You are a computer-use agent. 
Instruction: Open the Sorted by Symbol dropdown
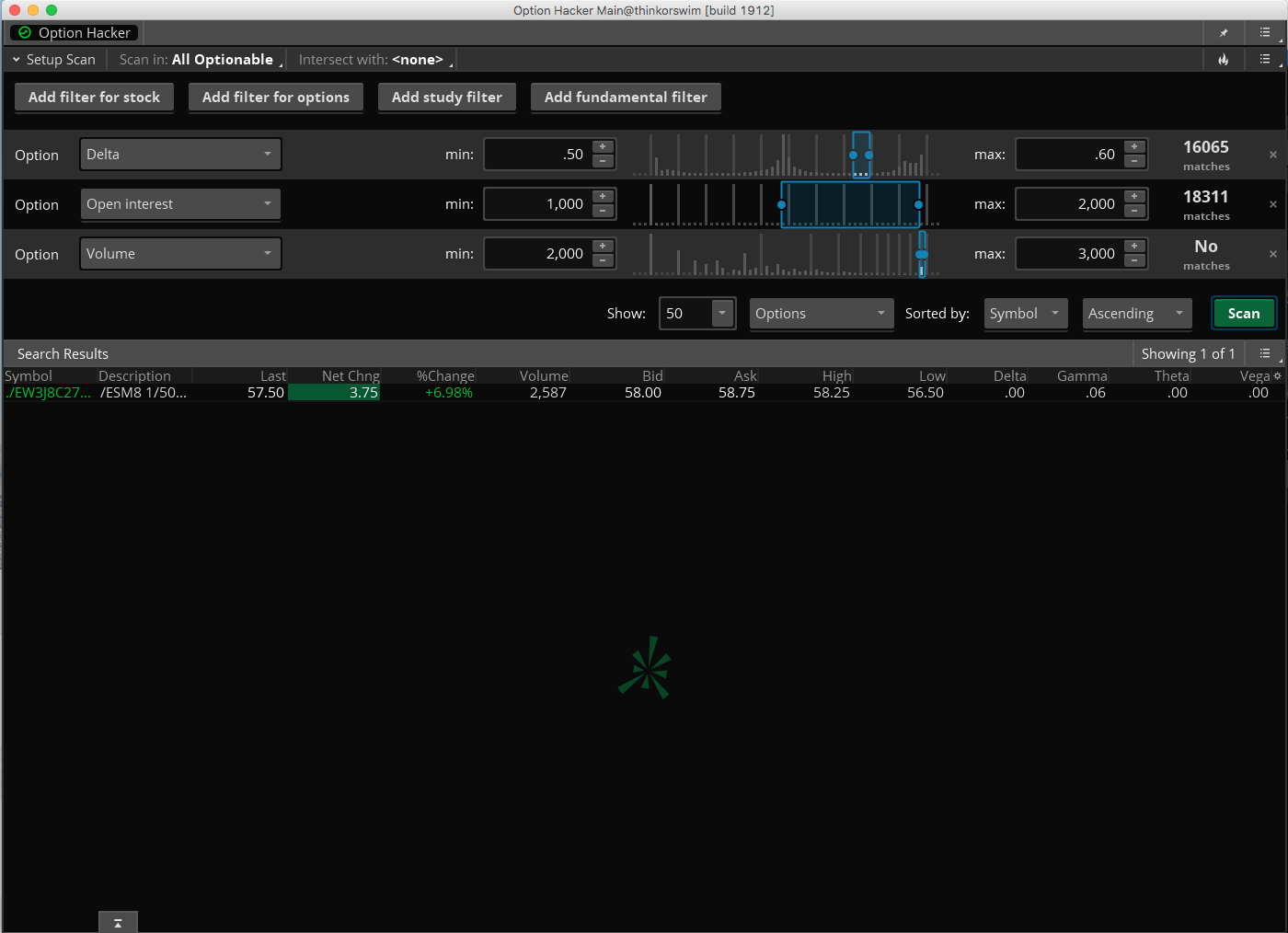[x=1026, y=314]
